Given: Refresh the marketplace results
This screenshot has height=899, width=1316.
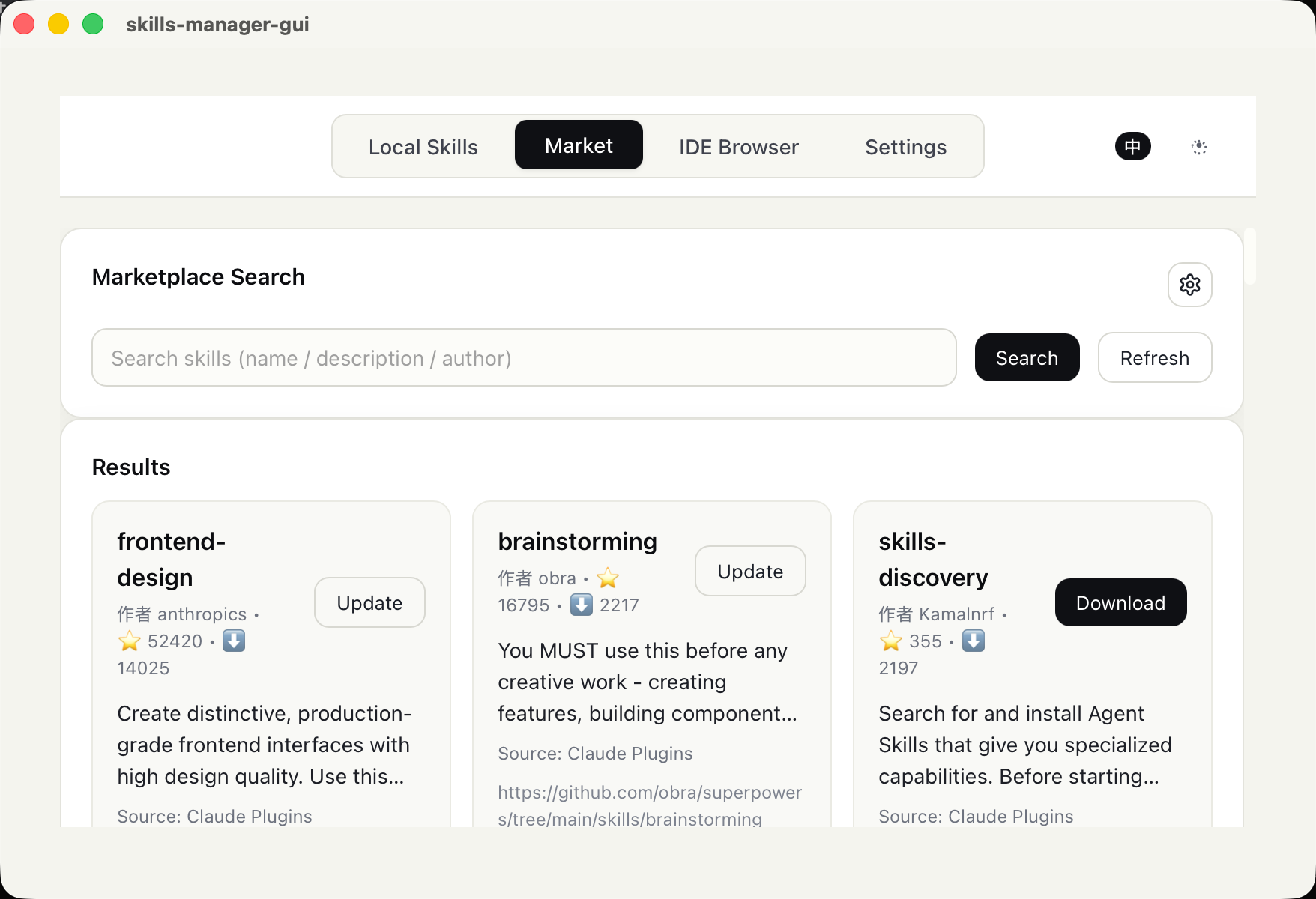Looking at the screenshot, I should [1154, 357].
